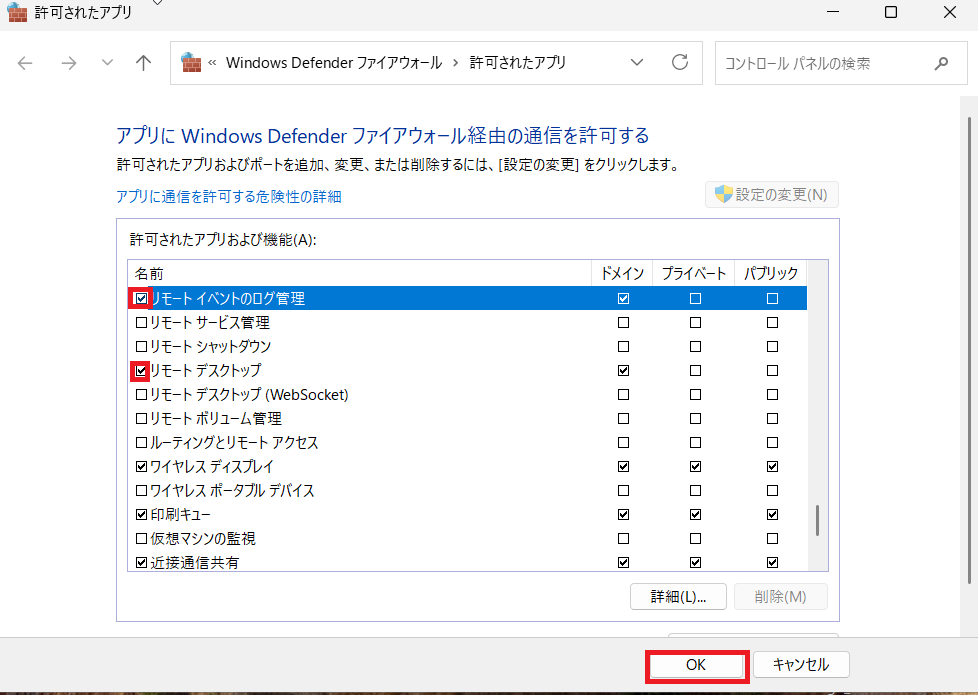Click the window's right-side scrollbar
The image size is (978, 695).
(969, 349)
